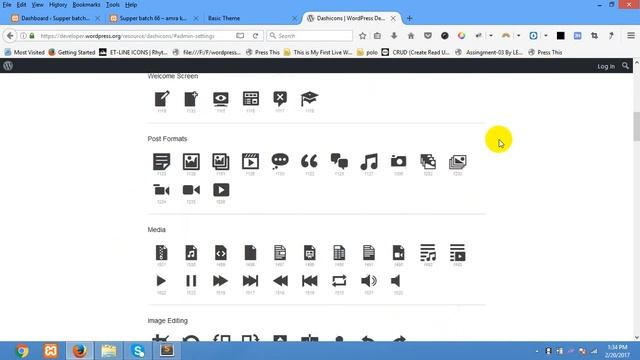Open the Firefox hamburger menu
The image size is (640, 360).
631,36
